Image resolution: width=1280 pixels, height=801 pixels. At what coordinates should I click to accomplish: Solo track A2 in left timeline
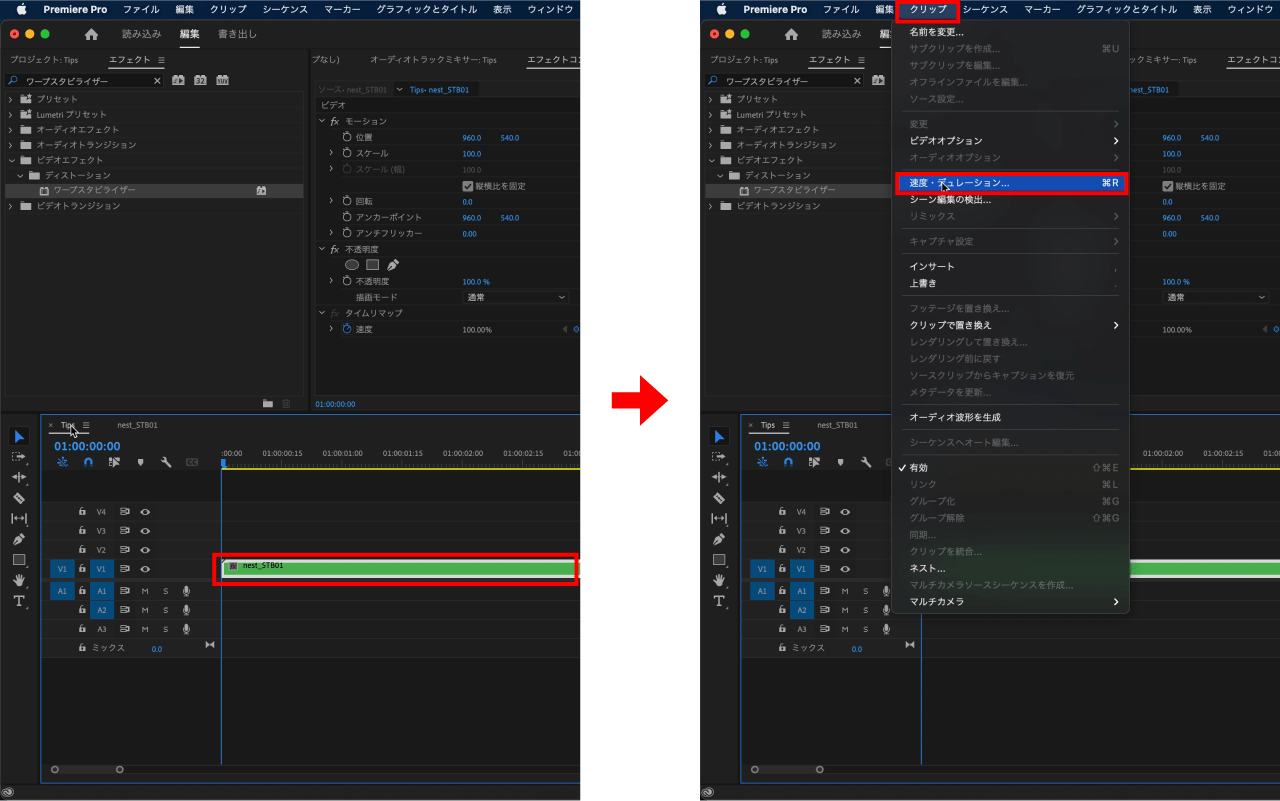pyautogui.click(x=166, y=610)
